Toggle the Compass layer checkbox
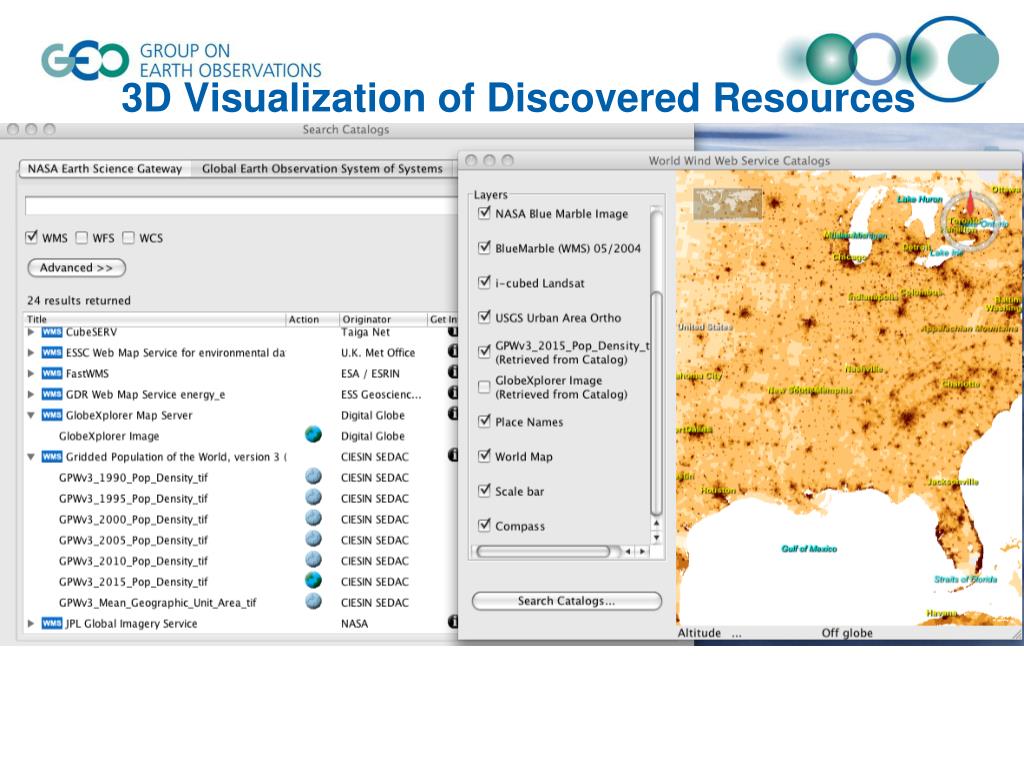 point(484,525)
